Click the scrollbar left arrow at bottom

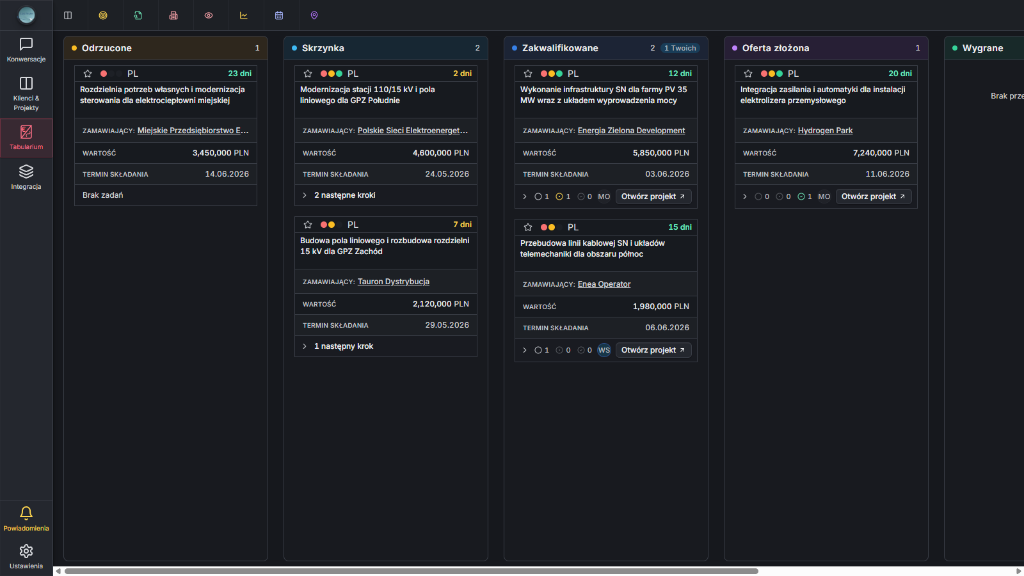[58, 571]
